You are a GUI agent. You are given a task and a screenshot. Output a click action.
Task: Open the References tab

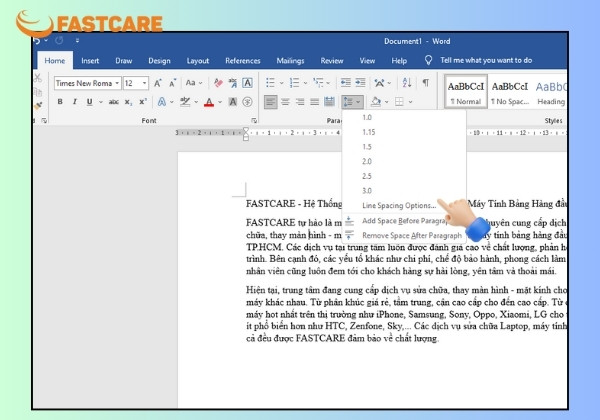pyautogui.click(x=243, y=61)
